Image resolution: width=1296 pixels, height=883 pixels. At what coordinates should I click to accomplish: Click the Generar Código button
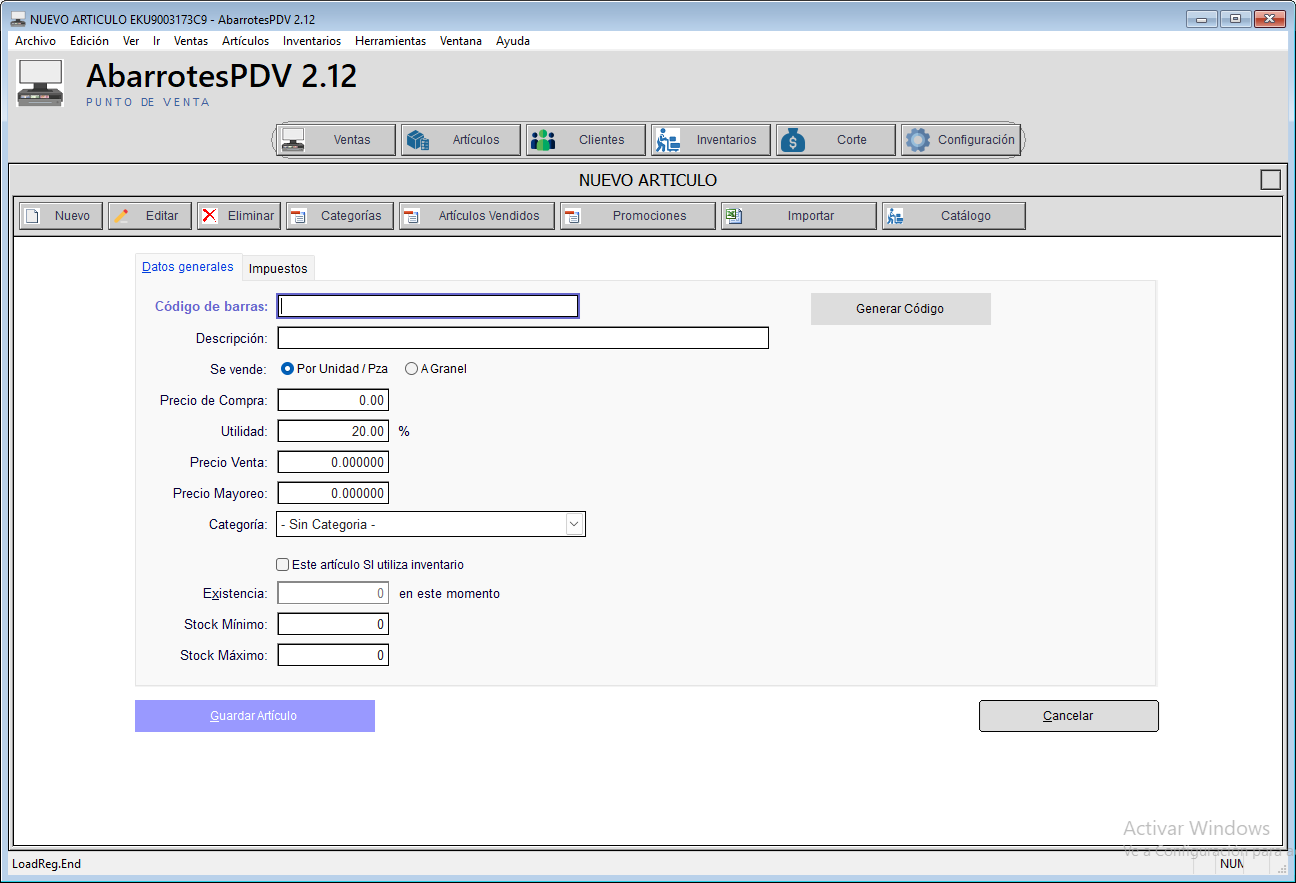coord(900,309)
